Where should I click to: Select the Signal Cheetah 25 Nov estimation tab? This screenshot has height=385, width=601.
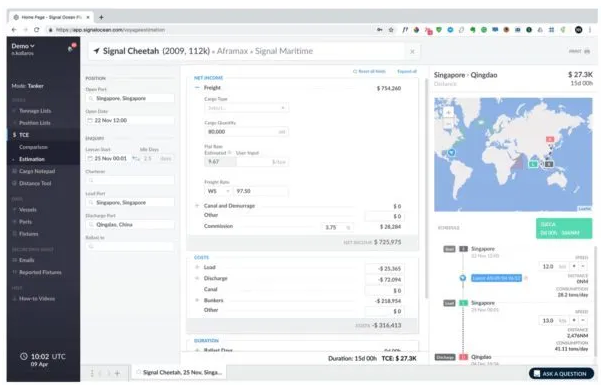179,372
